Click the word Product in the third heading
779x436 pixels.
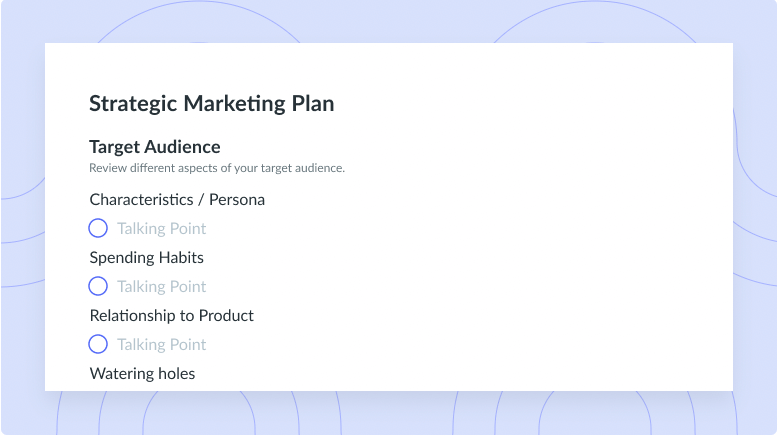pos(226,315)
